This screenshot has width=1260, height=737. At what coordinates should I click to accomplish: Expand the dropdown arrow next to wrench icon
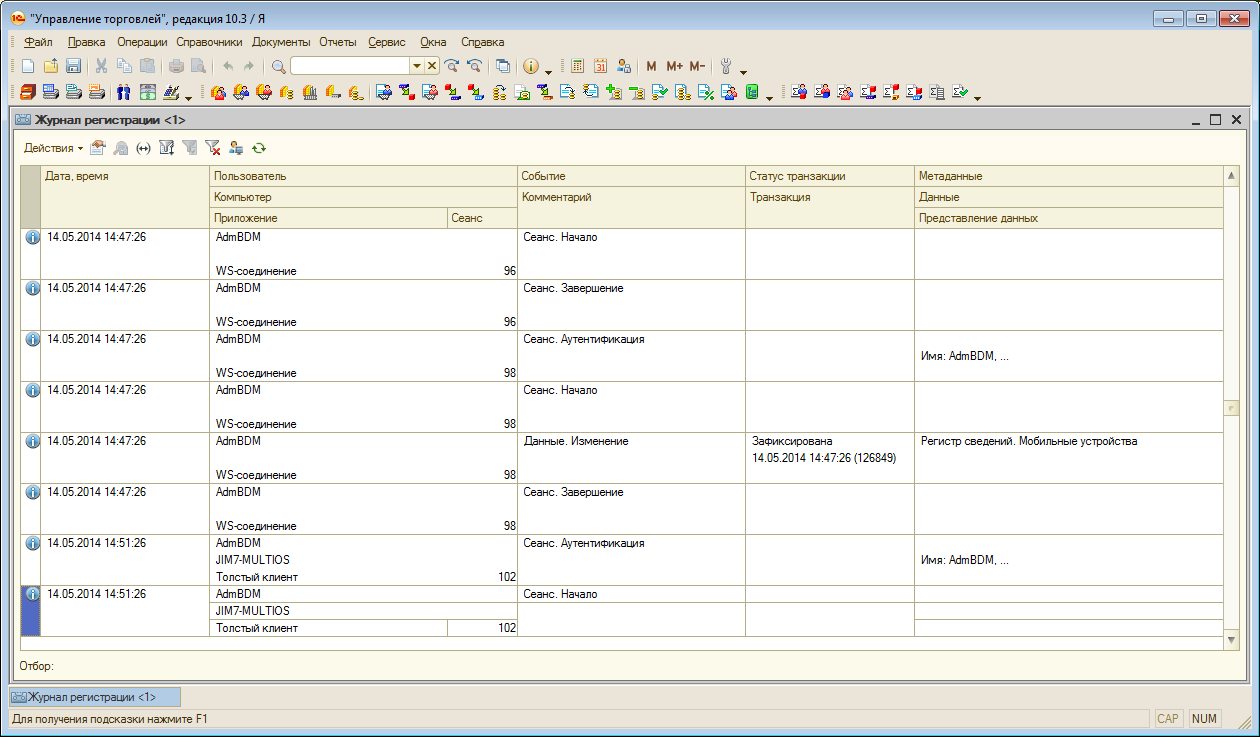pos(743,70)
